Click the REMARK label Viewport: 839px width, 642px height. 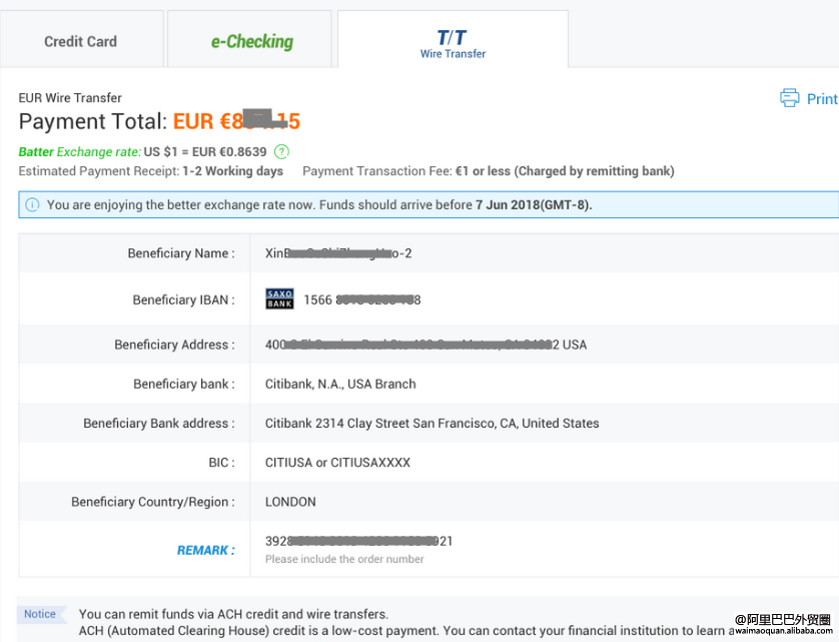(x=205, y=550)
